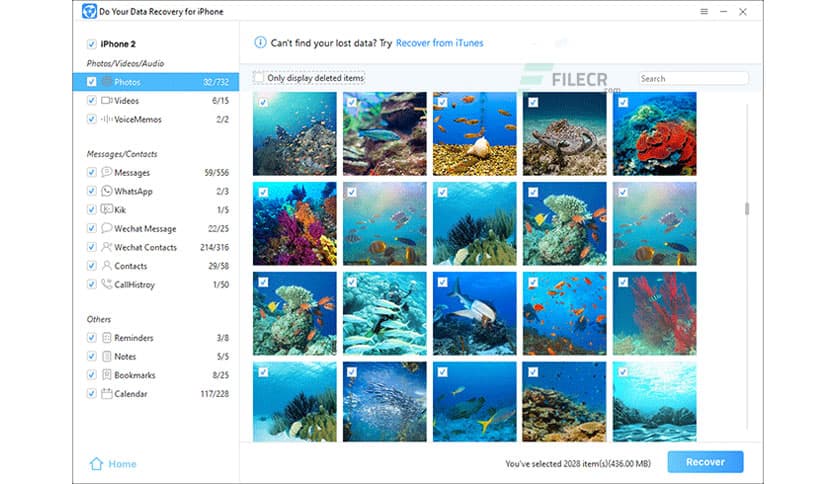Viewport: 836px width, 484px height.
Task: Click the Wechat Message icon
Action: point(107,228)
